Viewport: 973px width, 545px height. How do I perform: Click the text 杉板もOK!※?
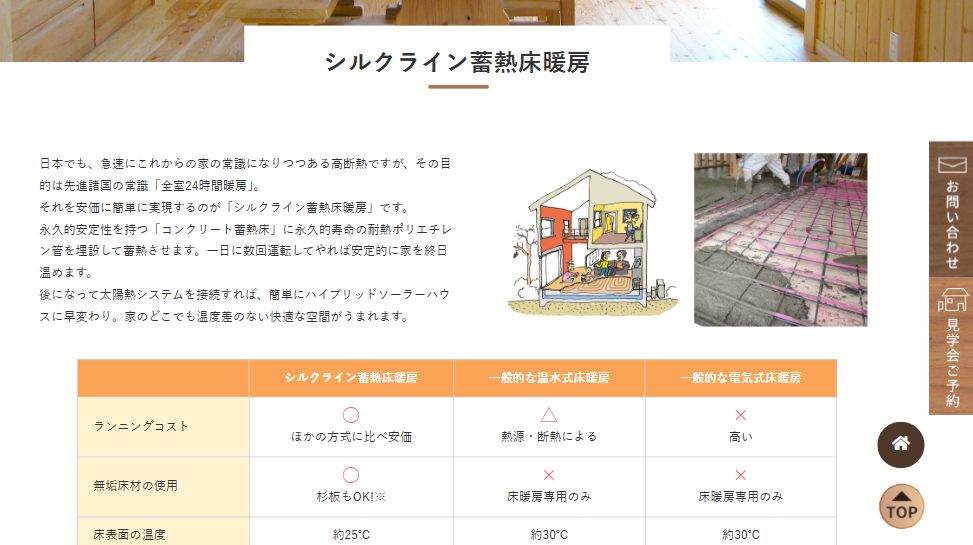click(x=351, y=497)
